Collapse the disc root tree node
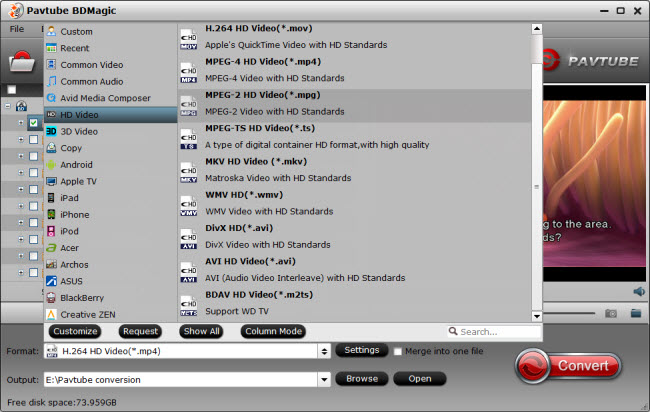The image size is (650, 412). tap(8, 106)
